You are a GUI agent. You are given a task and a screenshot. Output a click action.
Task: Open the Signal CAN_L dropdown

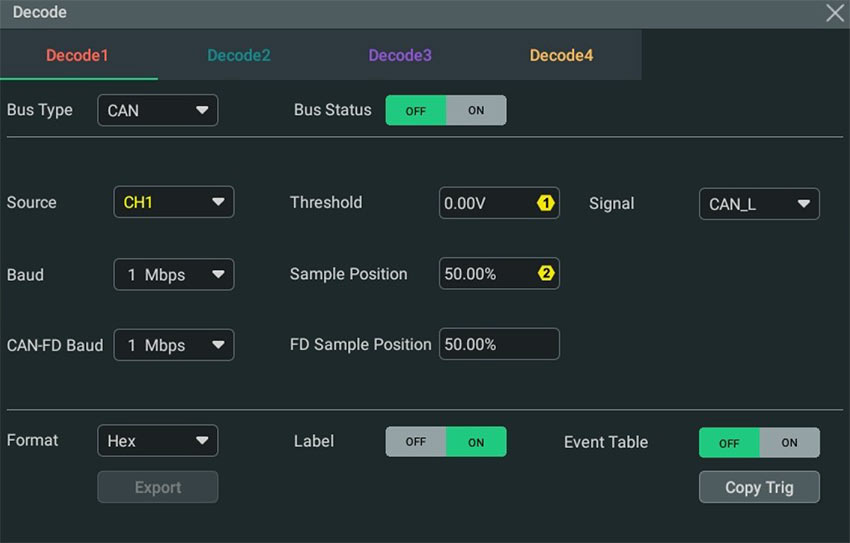(759, 204)
